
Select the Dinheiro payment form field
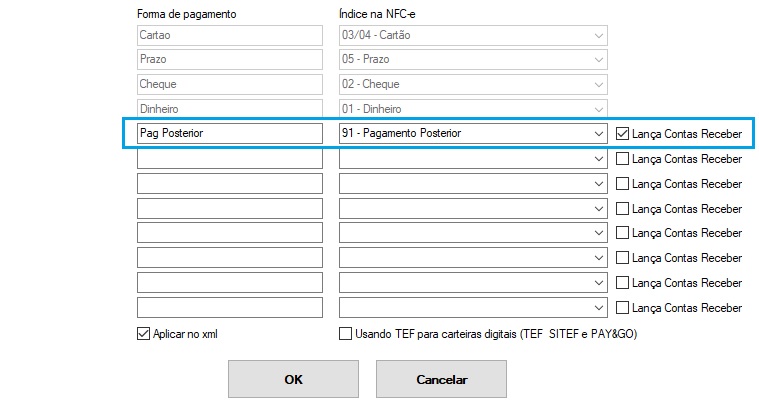pyautogui.click(x=229, y=108)
